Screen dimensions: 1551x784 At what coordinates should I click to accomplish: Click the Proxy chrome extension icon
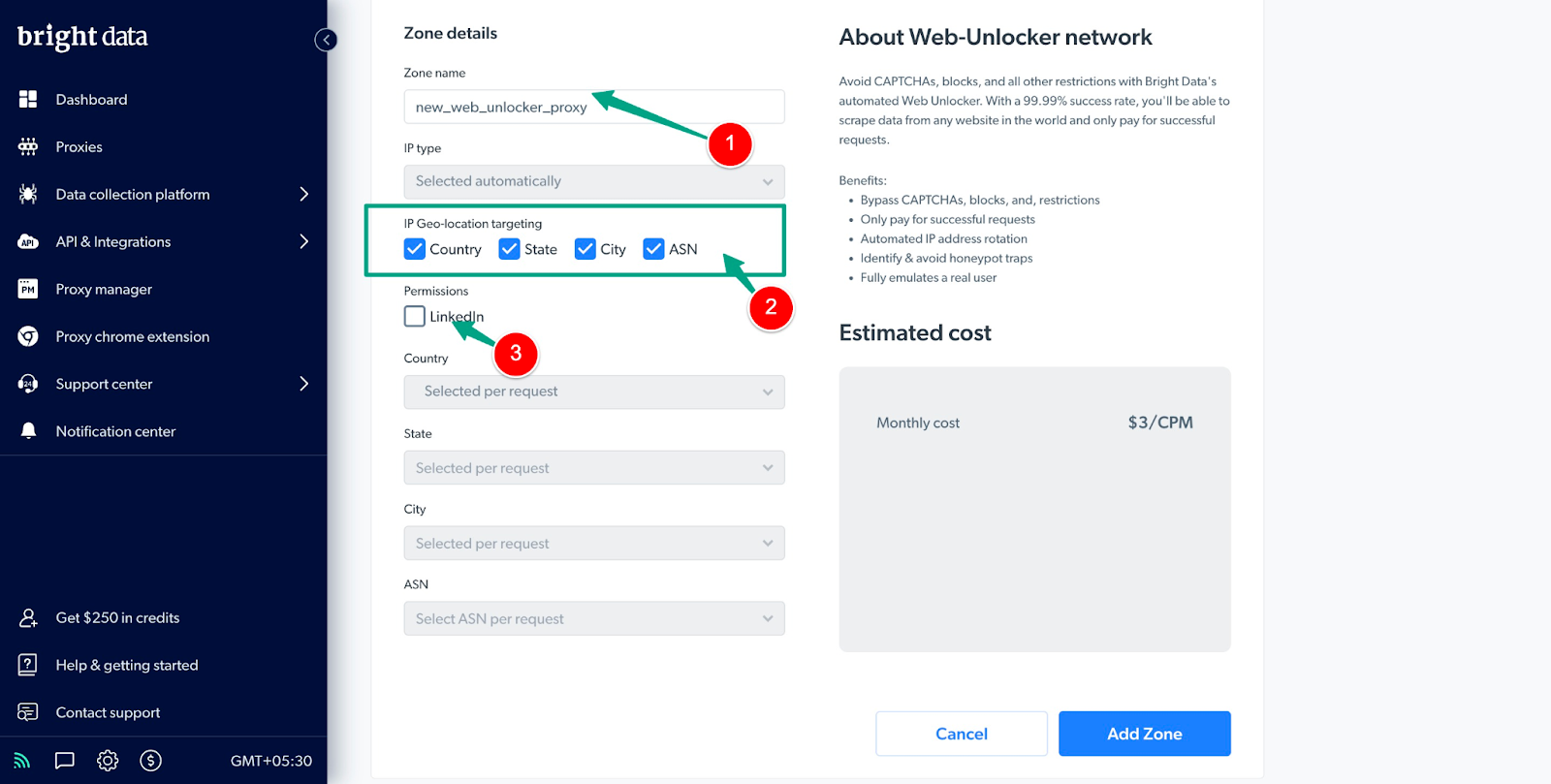(28, 336)
